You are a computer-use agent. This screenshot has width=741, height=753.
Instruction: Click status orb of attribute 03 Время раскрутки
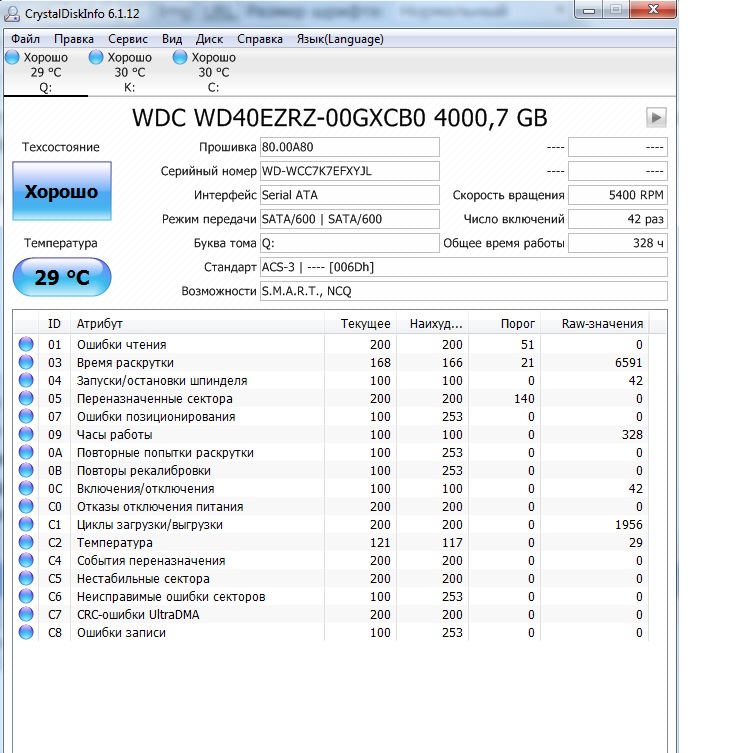pos(26,362)
